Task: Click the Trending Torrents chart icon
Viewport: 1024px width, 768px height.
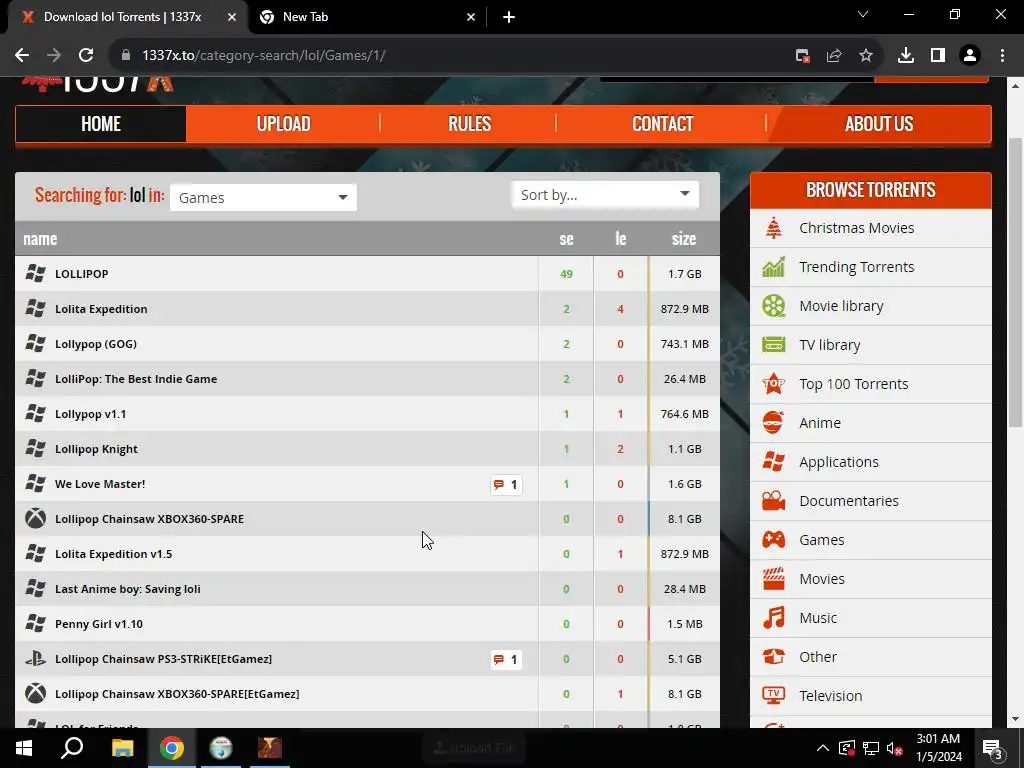Action: coord(774,267)
